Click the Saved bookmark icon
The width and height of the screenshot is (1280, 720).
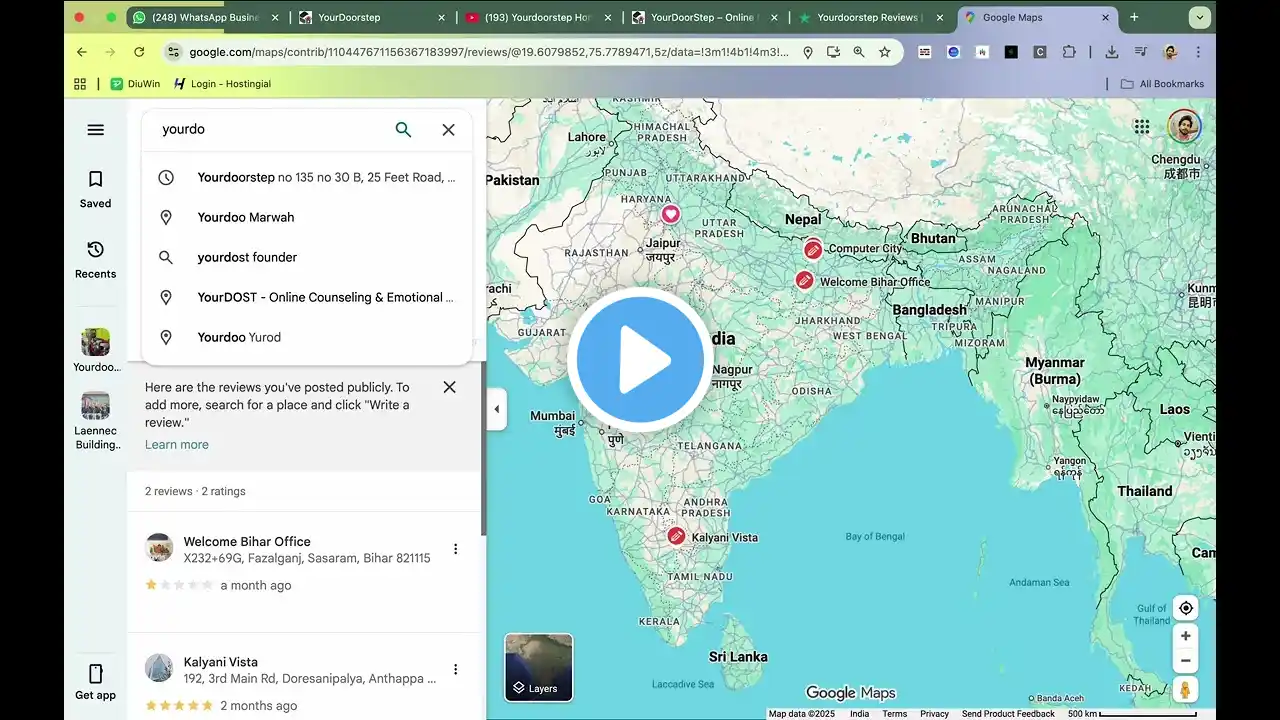click(96, 180)
